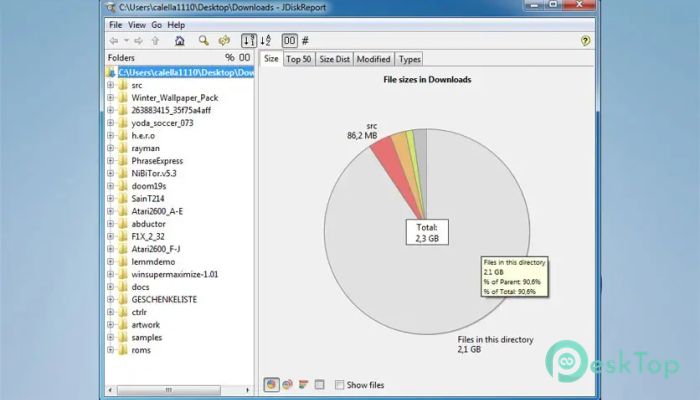Expand the rayman folder node
Image resolution: width=700 pixels, height=400 pixels.
[x=111, y=148]
